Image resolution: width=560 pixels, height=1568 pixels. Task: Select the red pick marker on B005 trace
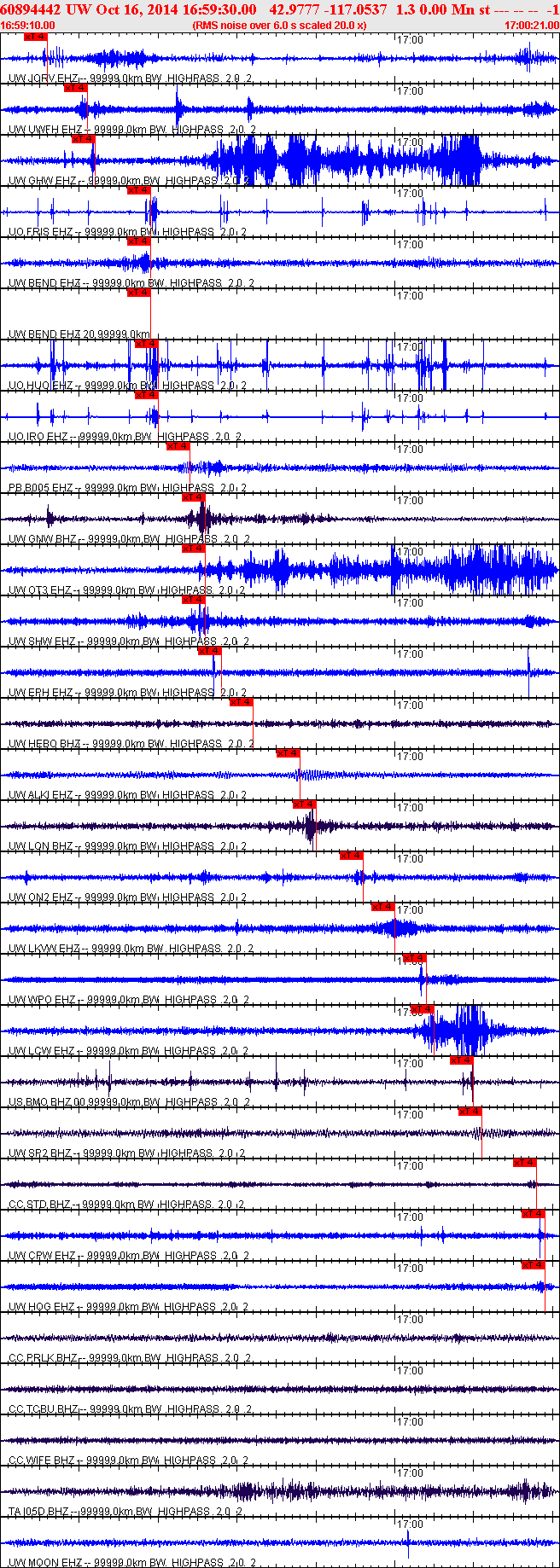pos(178,446)
